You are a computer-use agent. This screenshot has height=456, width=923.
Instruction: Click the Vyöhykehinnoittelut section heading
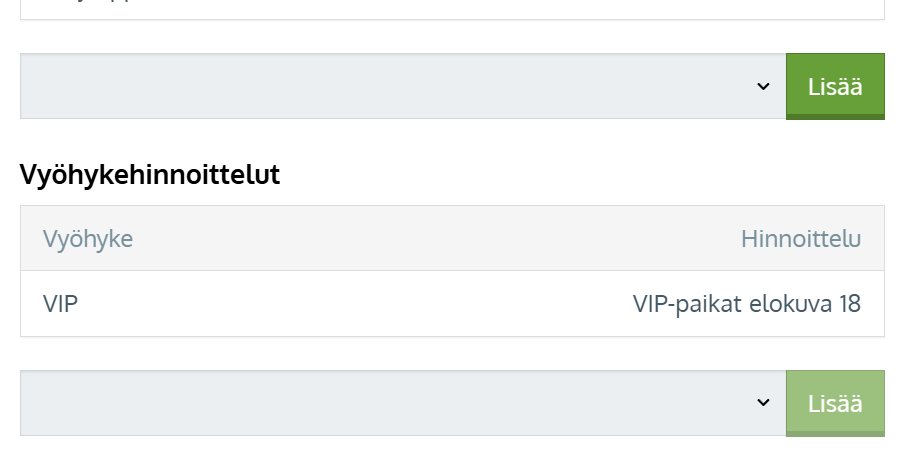tap(150, 175)
